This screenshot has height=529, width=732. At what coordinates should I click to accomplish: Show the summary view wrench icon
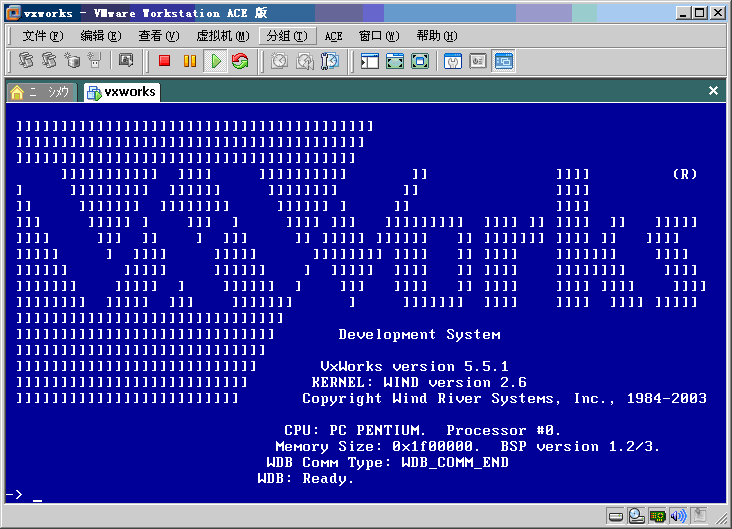tap(452, 61)
